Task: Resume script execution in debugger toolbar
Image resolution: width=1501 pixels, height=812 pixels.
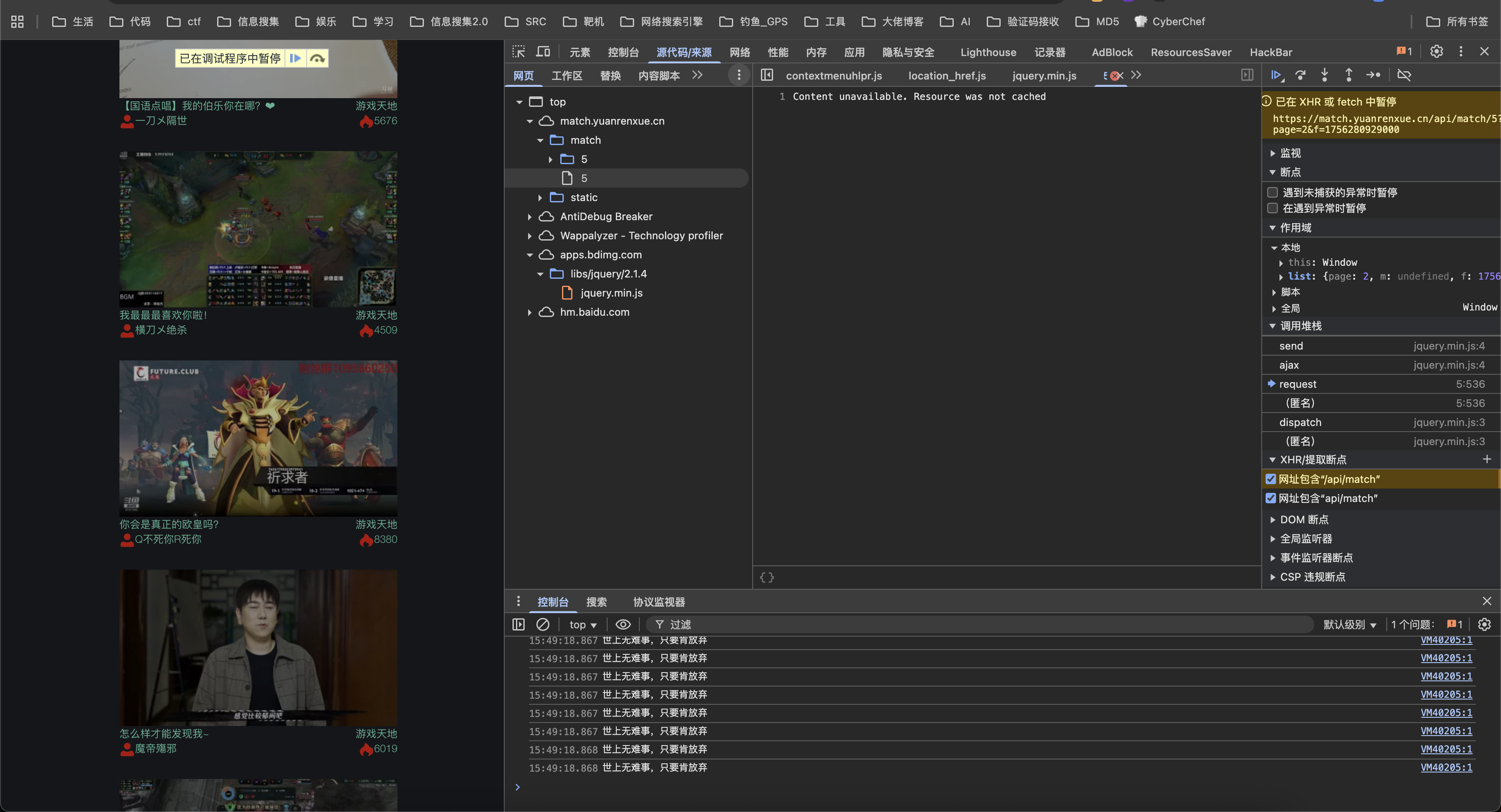Action: 1276,75
